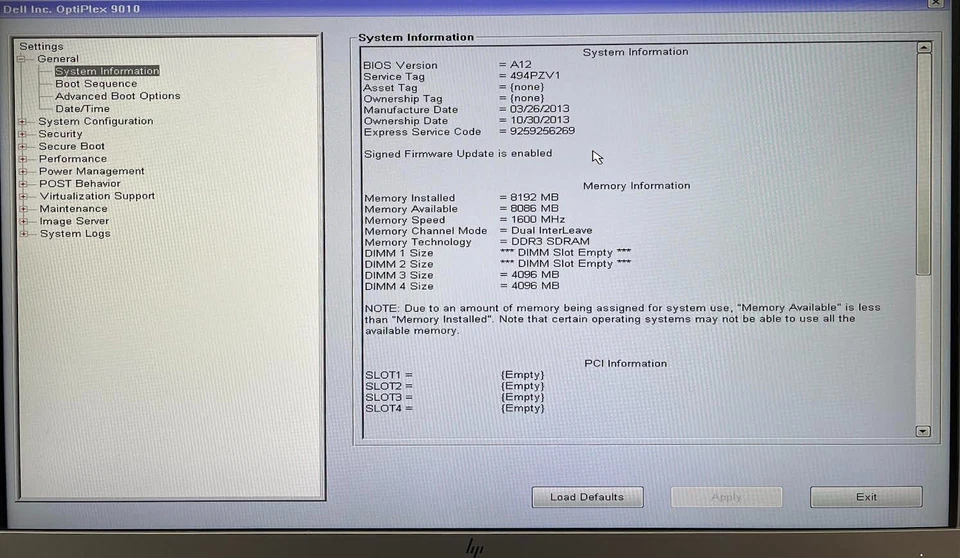Click Memory Channel Mode Dual Interleave

tap(552, 230)
